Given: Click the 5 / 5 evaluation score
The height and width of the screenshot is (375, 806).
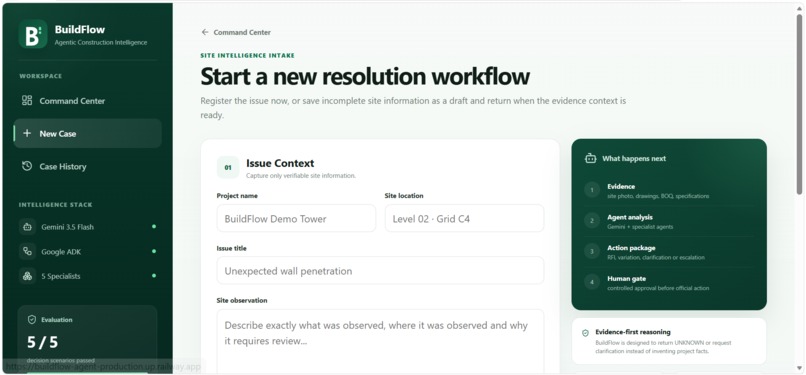Looking at the screenshot, I should 43,342.
